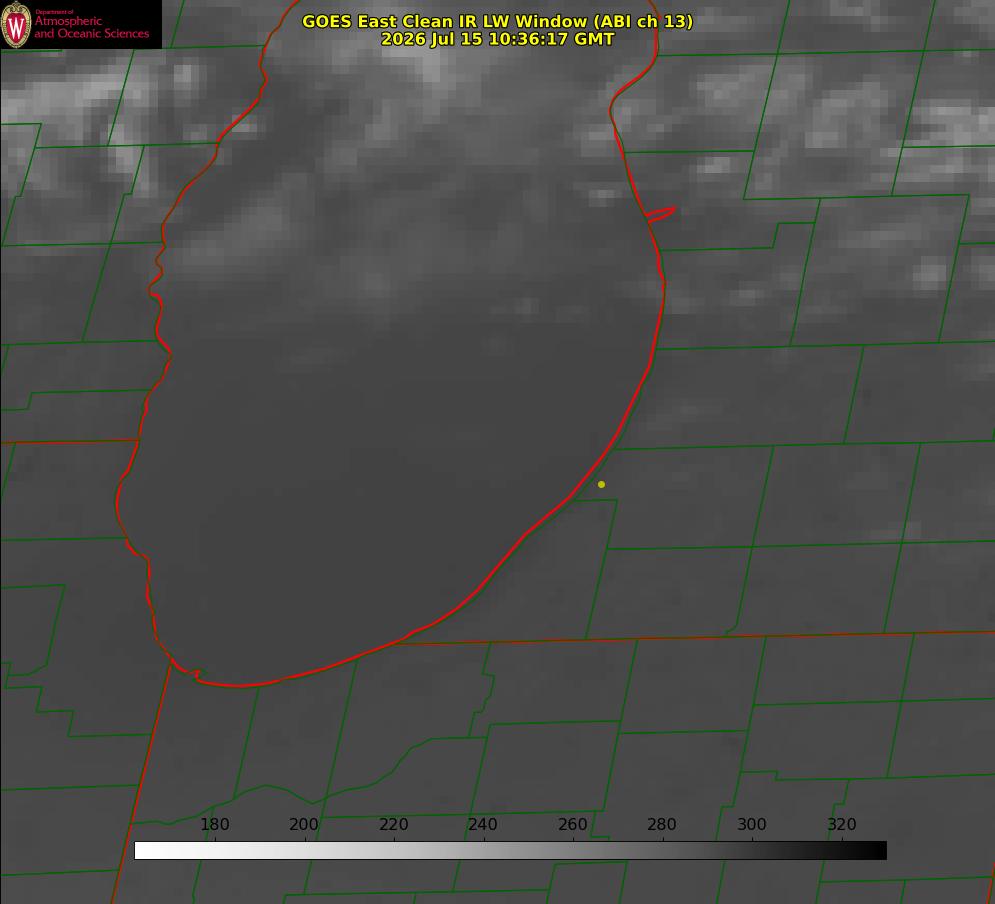The width and height of the screenshot is (995, 904).
Task: Click the 320 colorbar tick label
Action: (x=842, y=824)
